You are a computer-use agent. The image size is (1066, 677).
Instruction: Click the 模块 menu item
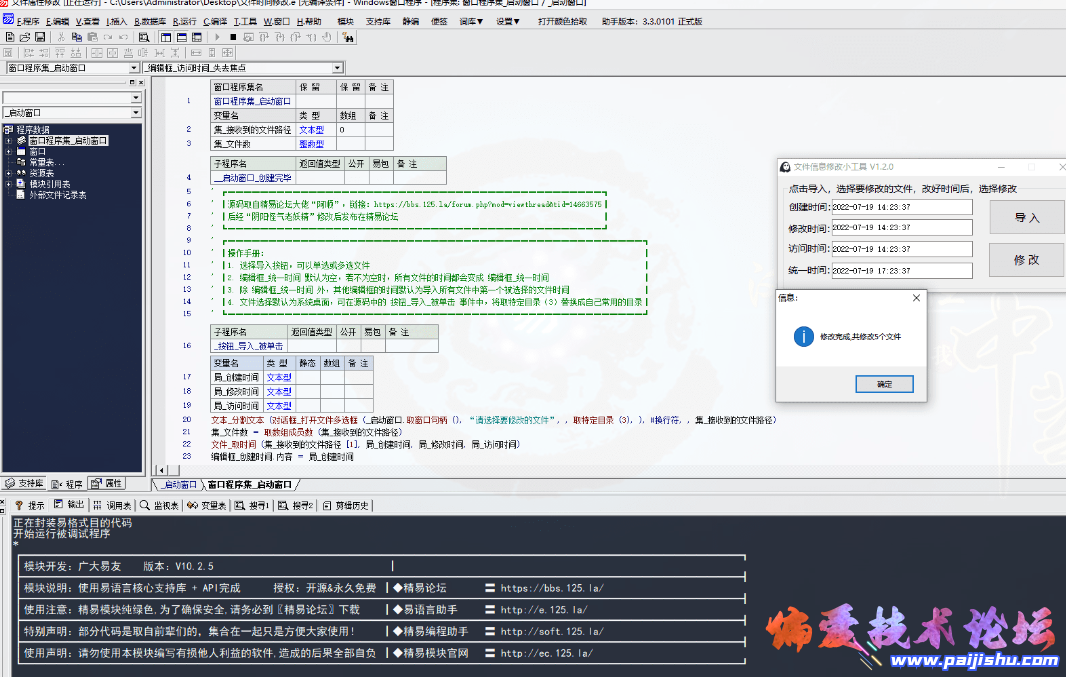[345, 21]
